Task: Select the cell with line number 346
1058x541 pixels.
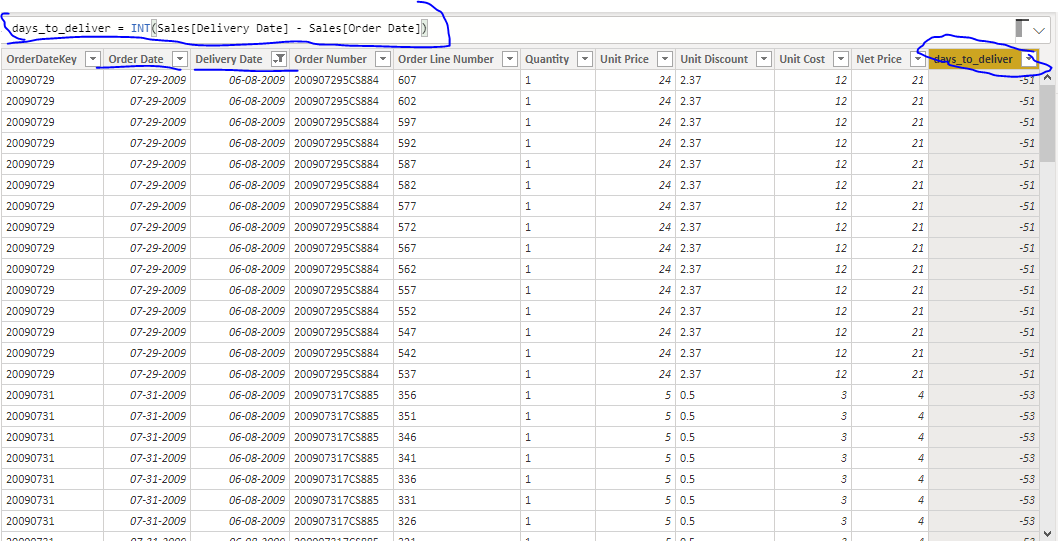Action: [x=457, y=437]
